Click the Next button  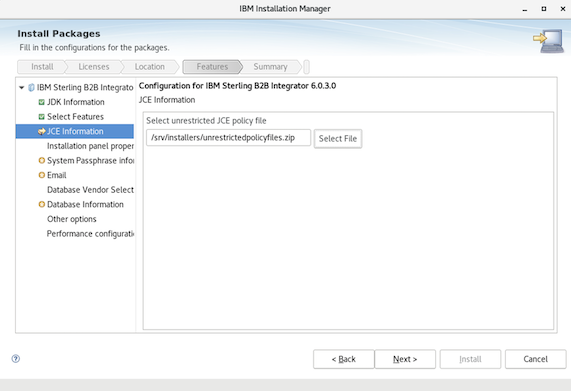[x=405, y=359]
